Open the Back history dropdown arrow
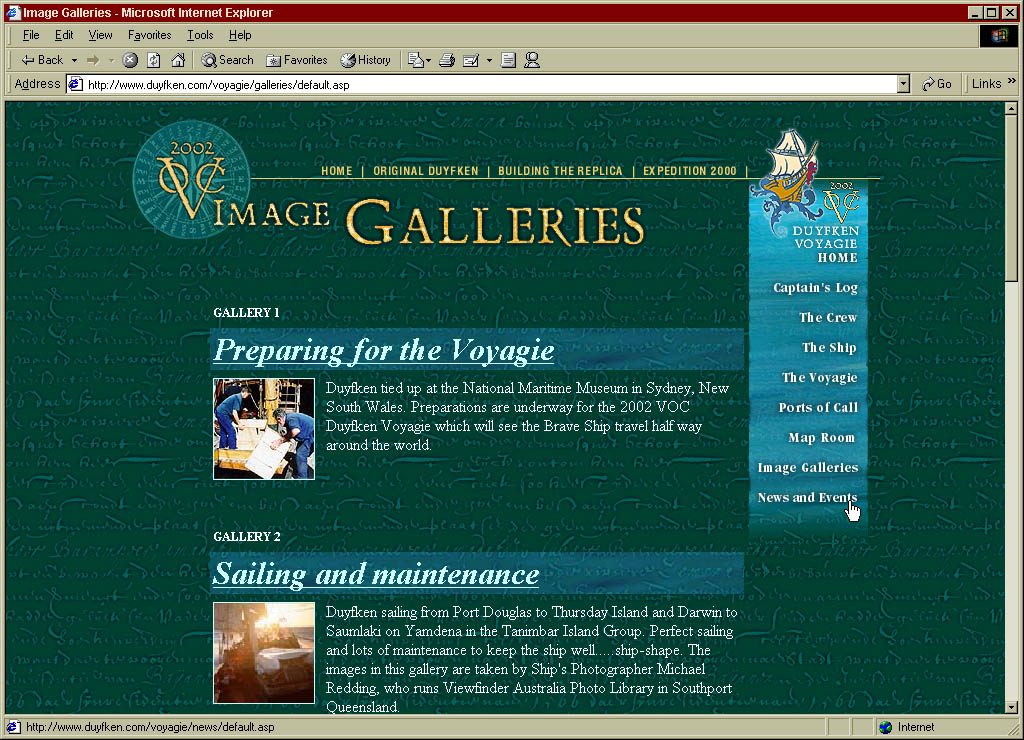Image resolution: width=1024 pixels, height=740 pixels. 74,60
